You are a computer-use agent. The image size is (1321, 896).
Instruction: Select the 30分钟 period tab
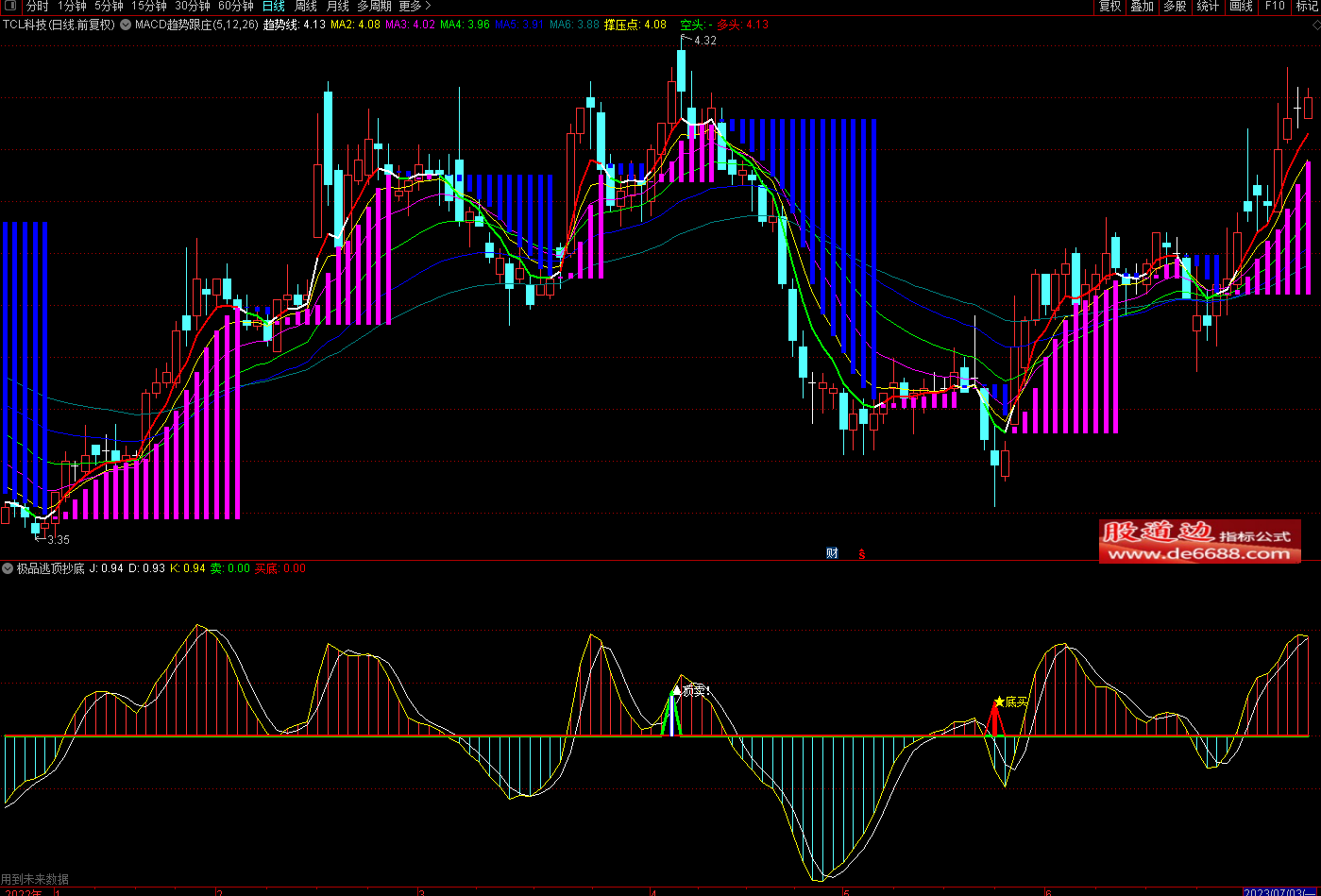click(x=193, y=7)
